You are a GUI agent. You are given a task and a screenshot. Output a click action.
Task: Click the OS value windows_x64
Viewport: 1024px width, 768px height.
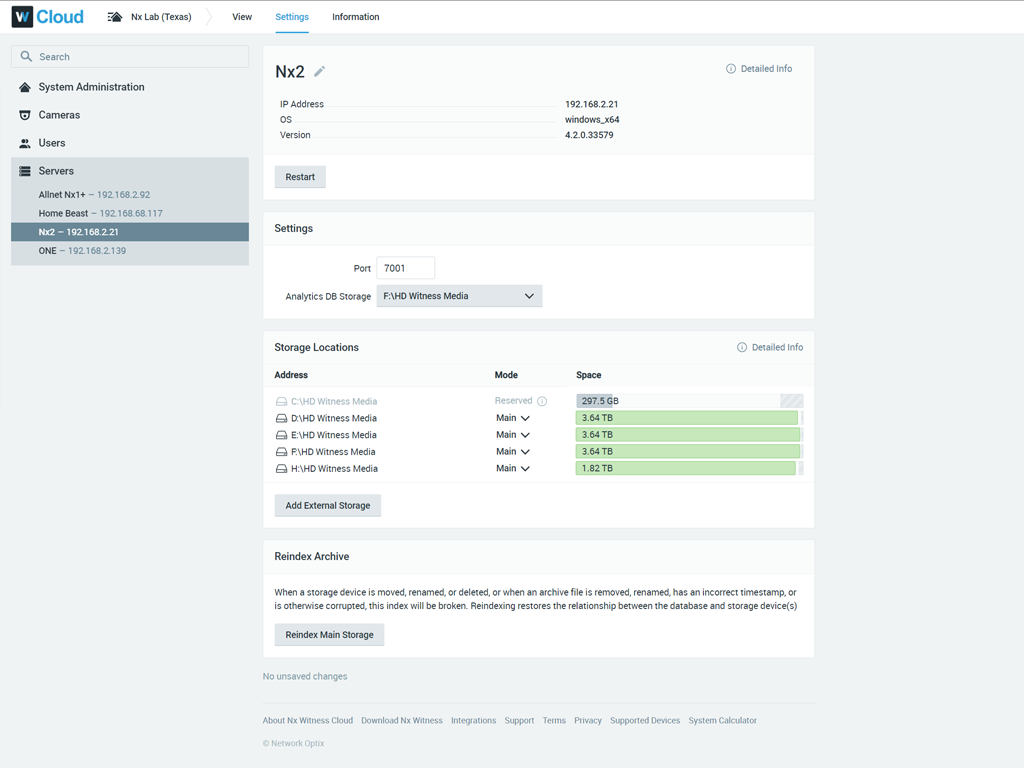click(x=592, y=120)
